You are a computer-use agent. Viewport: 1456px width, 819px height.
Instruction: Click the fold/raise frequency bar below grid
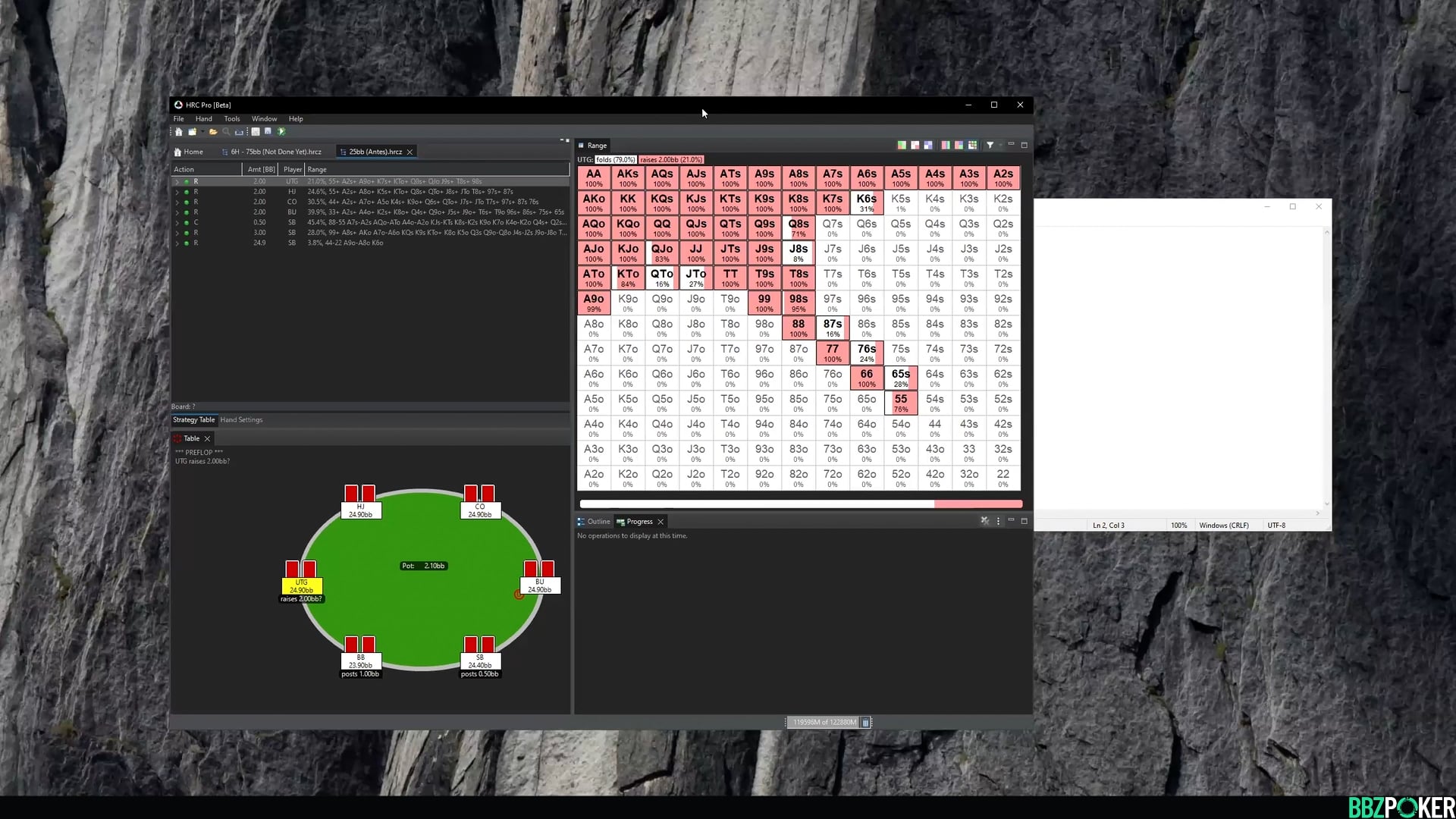(800, 504)
